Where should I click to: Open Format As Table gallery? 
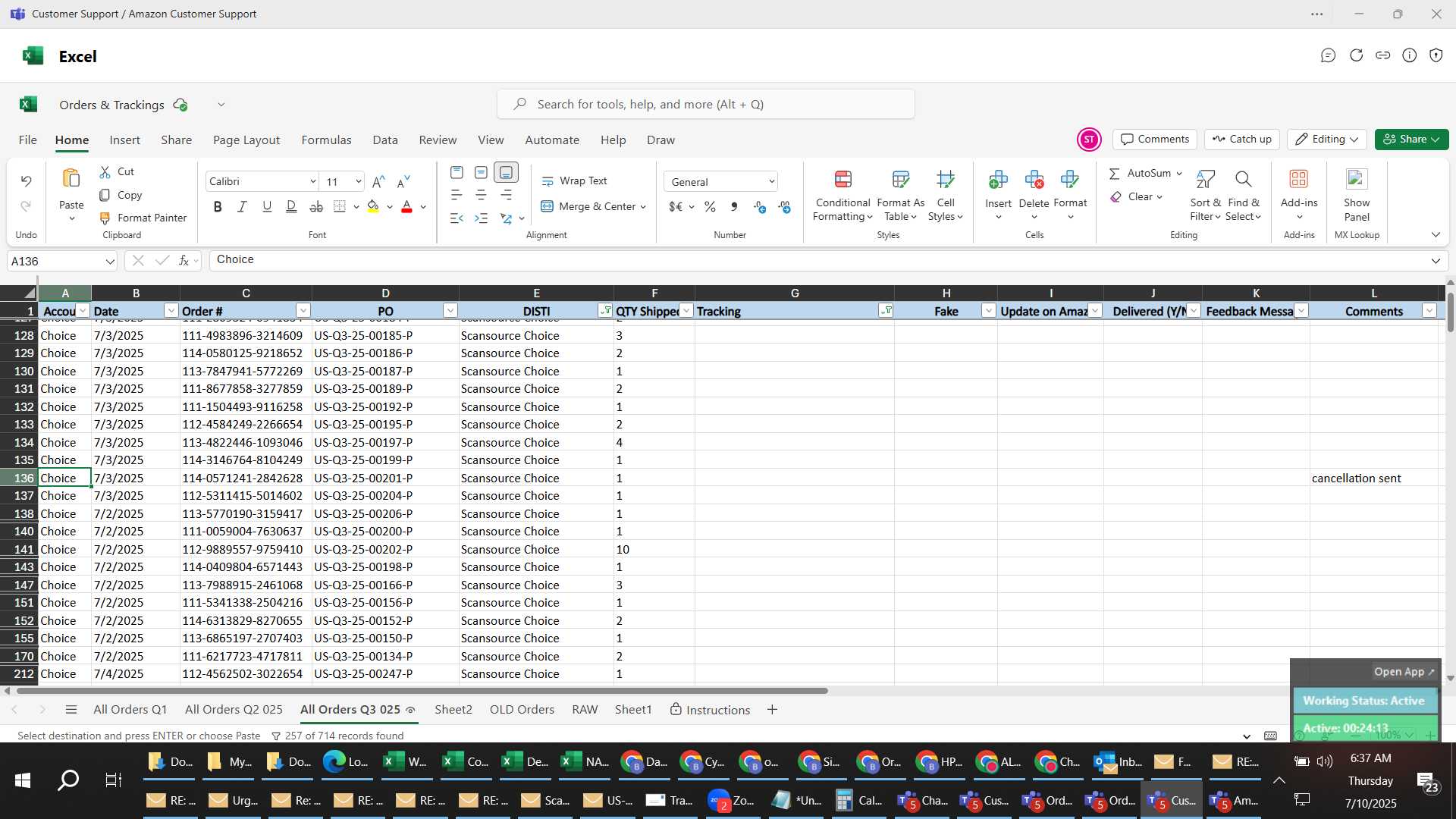(x=900, y=196)
